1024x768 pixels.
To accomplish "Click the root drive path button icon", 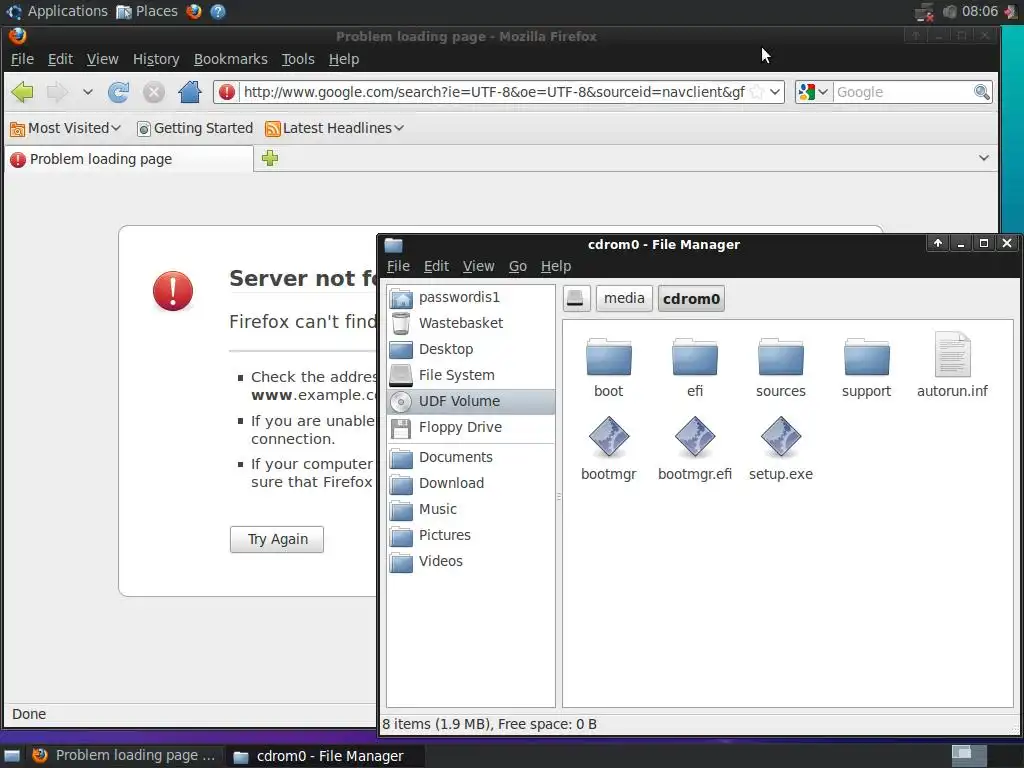I will (x=576, y=299).
